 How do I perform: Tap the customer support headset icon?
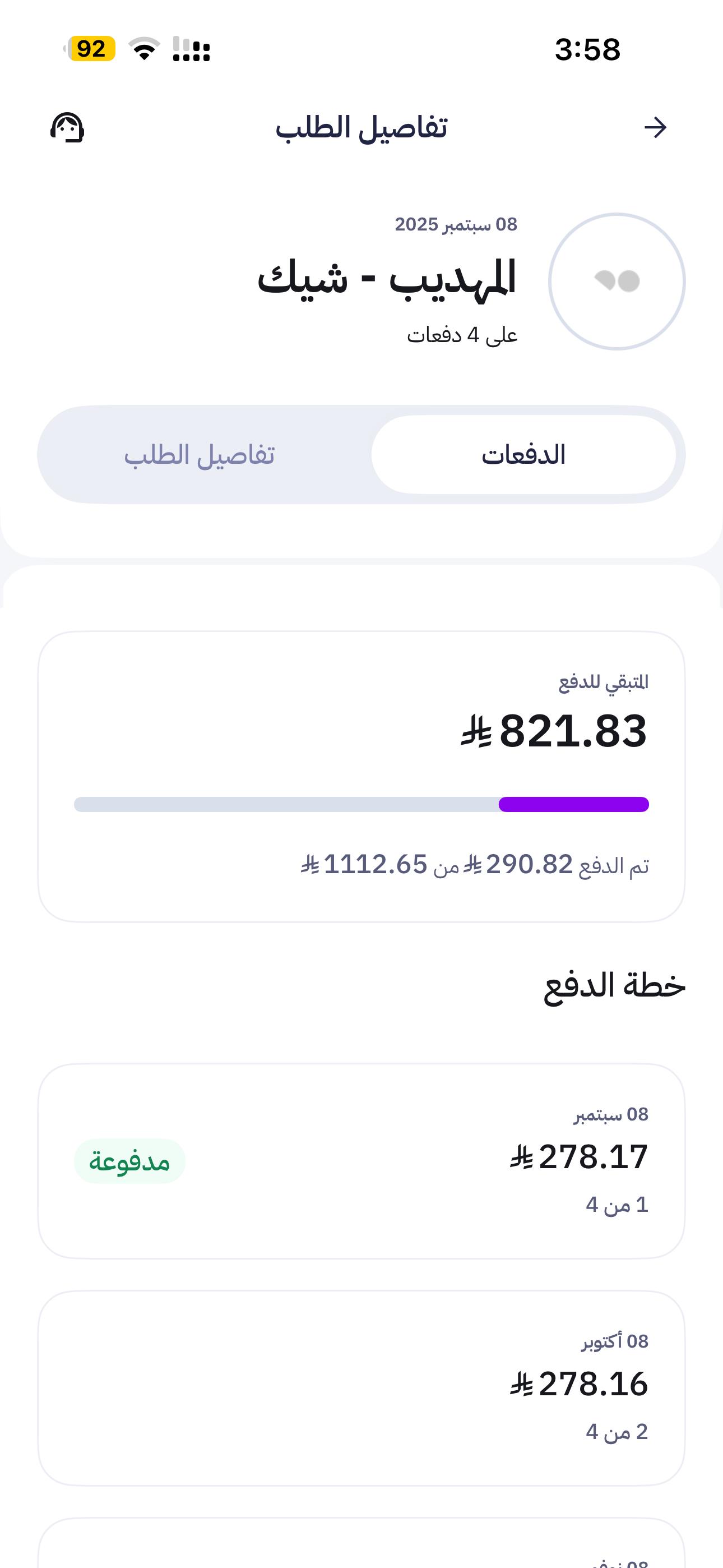click(x=67, y=128)
